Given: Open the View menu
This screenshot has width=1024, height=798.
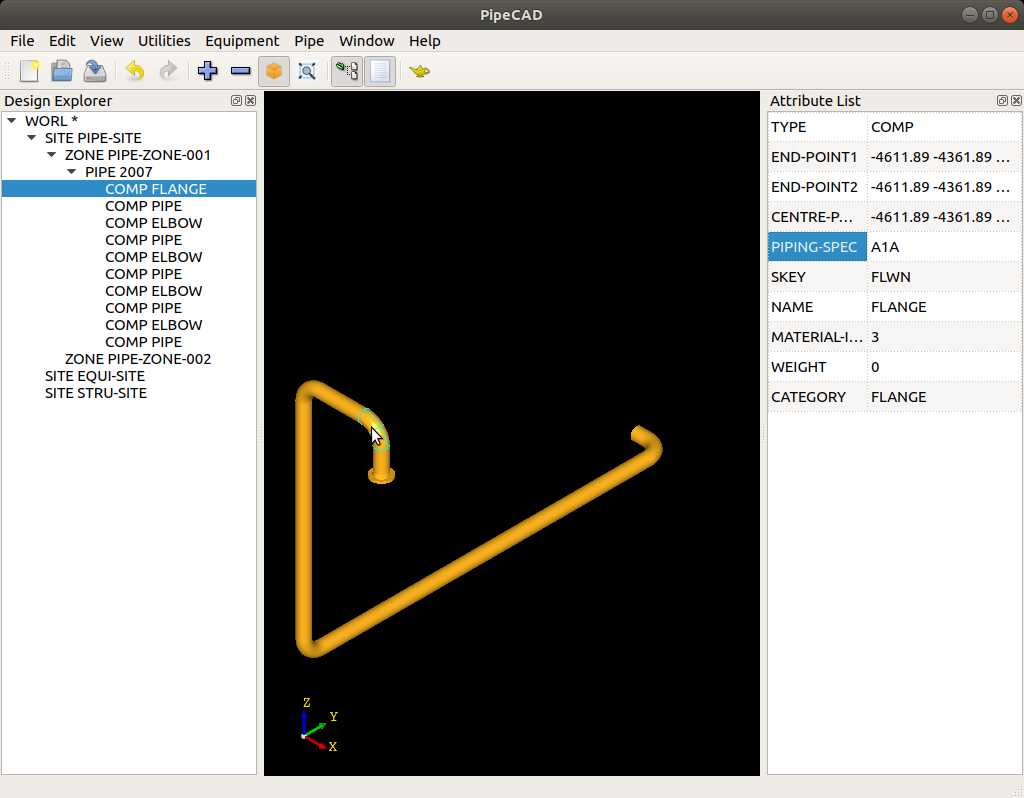Looking at the screenshot, I should 106,40.
